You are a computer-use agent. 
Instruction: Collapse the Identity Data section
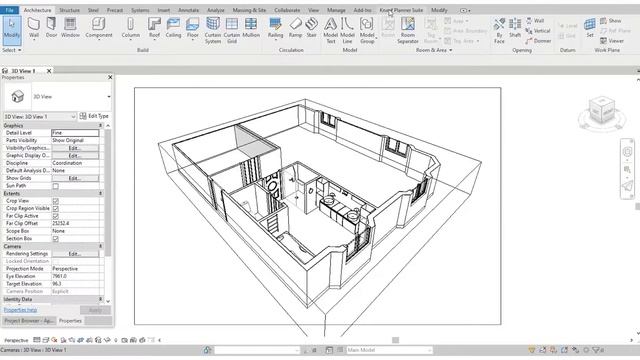click(101, 299)
